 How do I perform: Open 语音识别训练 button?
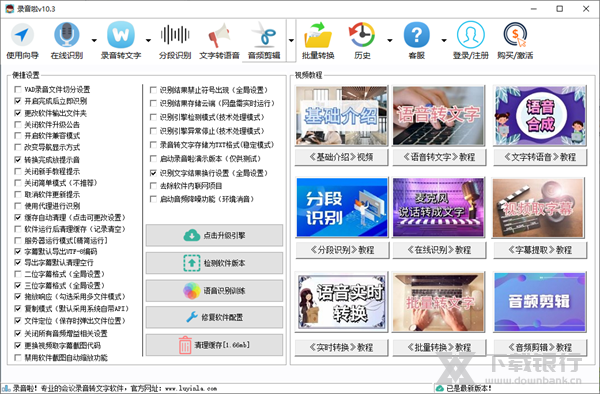click(214, 291)
